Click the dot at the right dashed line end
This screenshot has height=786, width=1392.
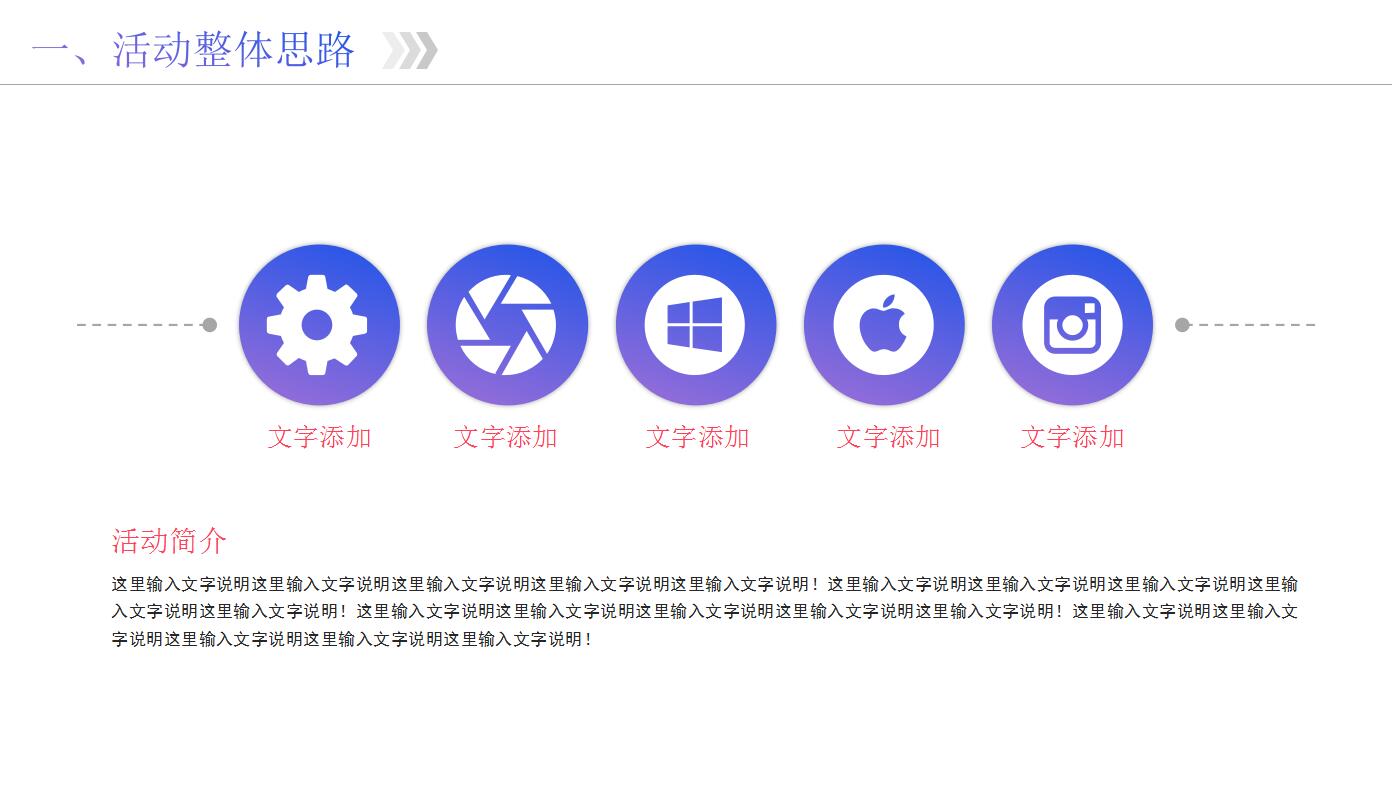[x=1181, y=324]
